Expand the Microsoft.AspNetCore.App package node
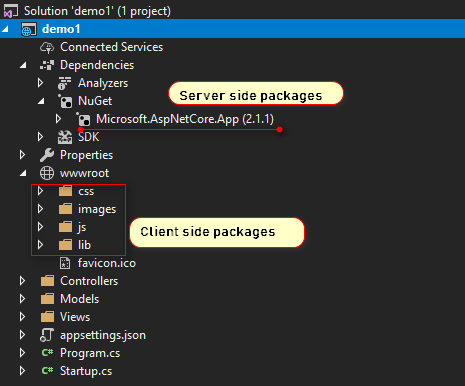 (x=58, y=119)
